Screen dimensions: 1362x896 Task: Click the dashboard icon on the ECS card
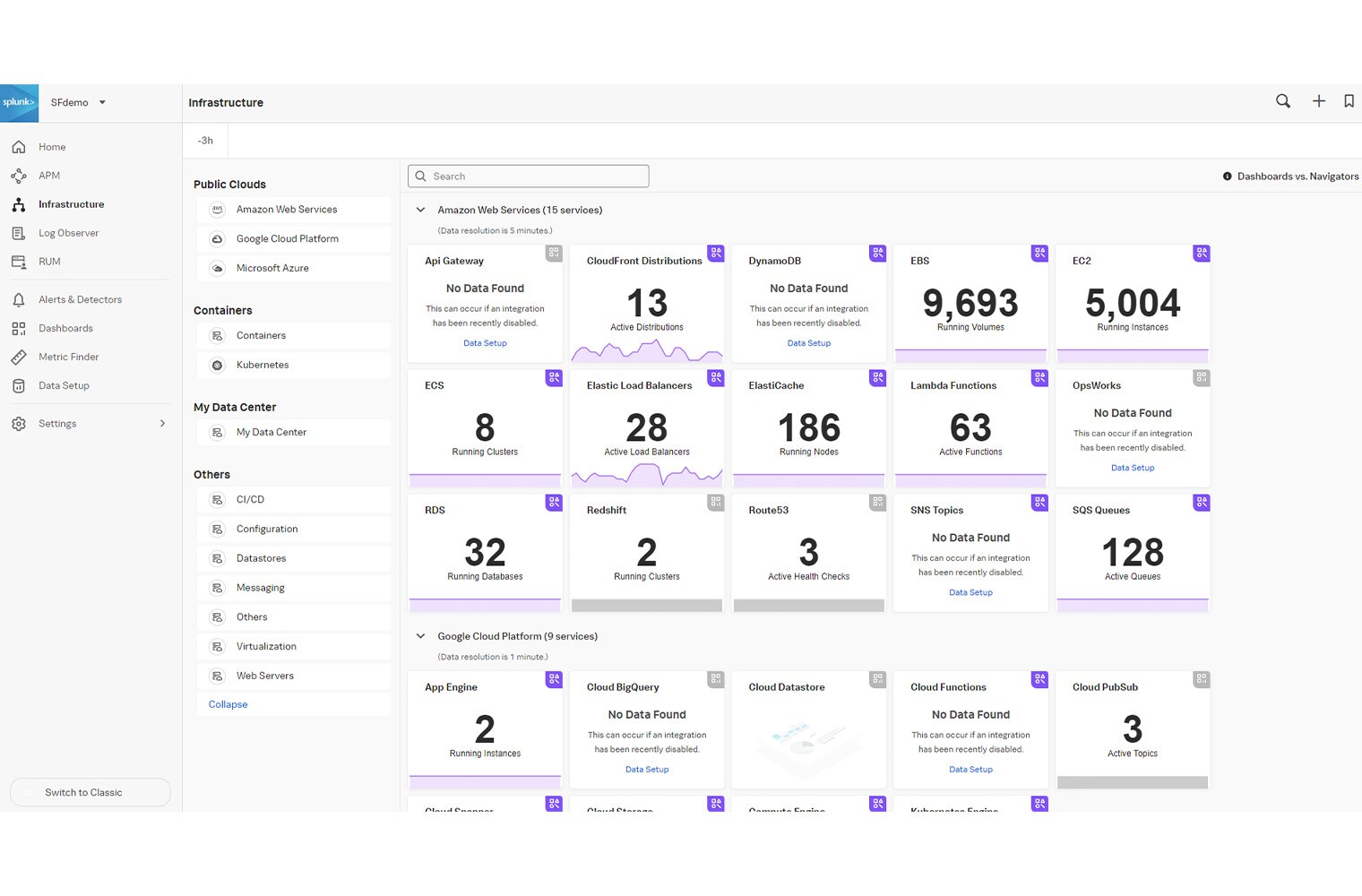tap(554, 378)
